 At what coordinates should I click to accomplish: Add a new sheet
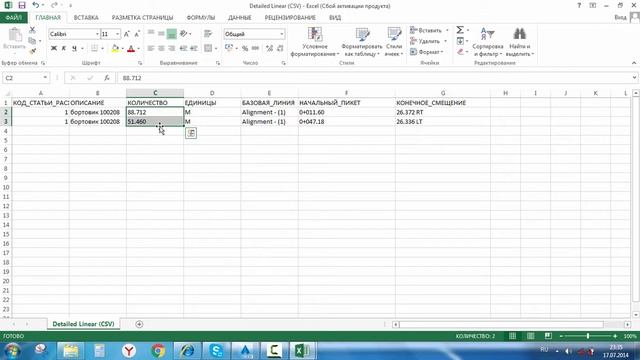[x=139, y=324]
